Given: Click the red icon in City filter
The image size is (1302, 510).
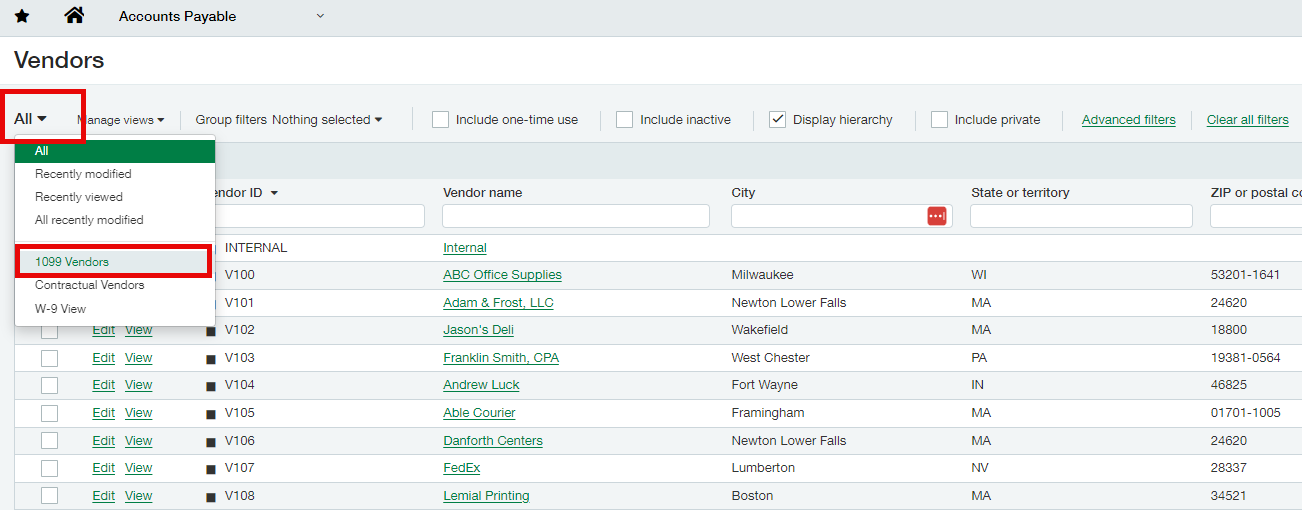Looking at the screenshot, I should [937, 216].
